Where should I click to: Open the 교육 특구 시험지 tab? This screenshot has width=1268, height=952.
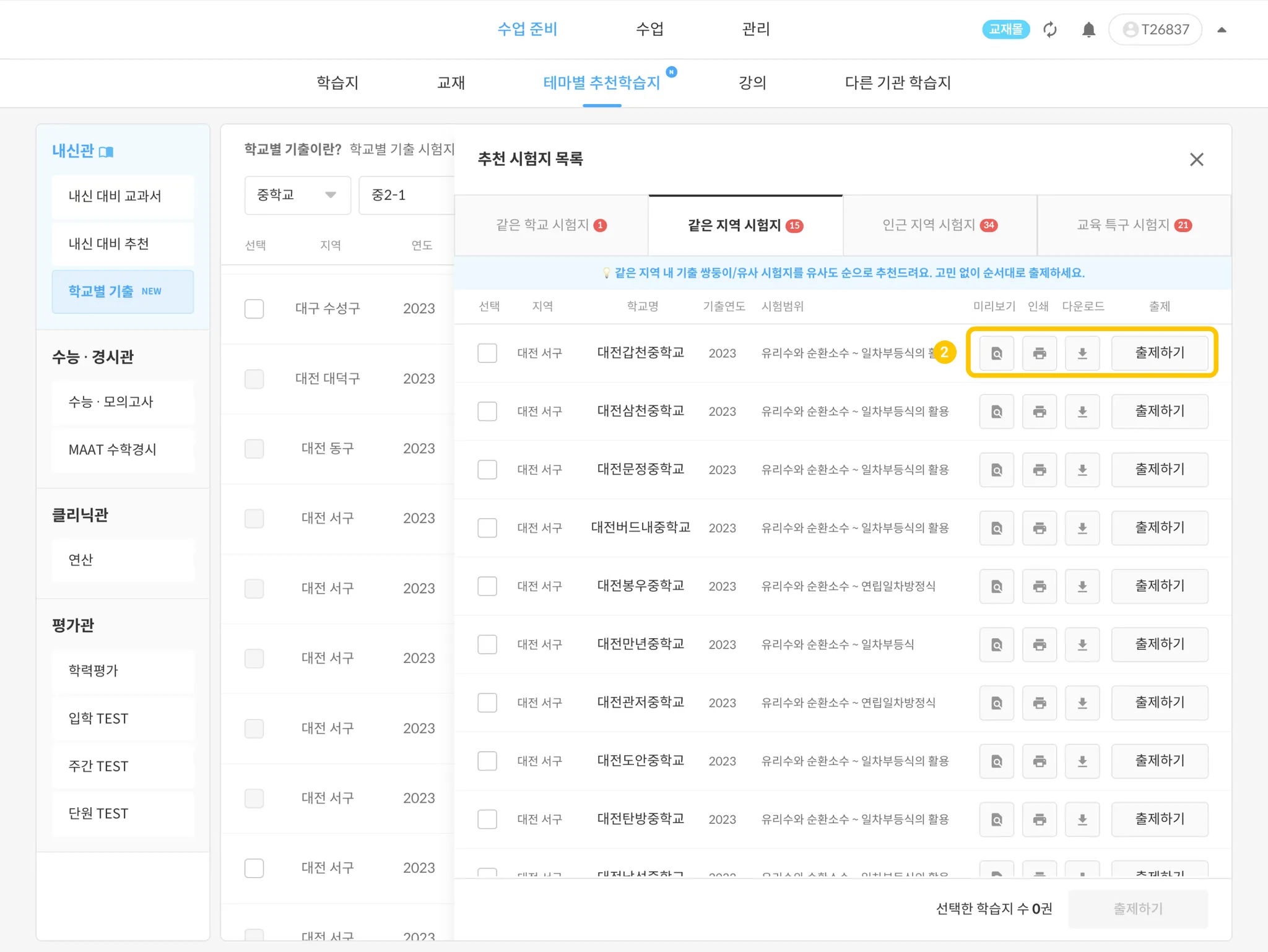[x=1134, y=225]
